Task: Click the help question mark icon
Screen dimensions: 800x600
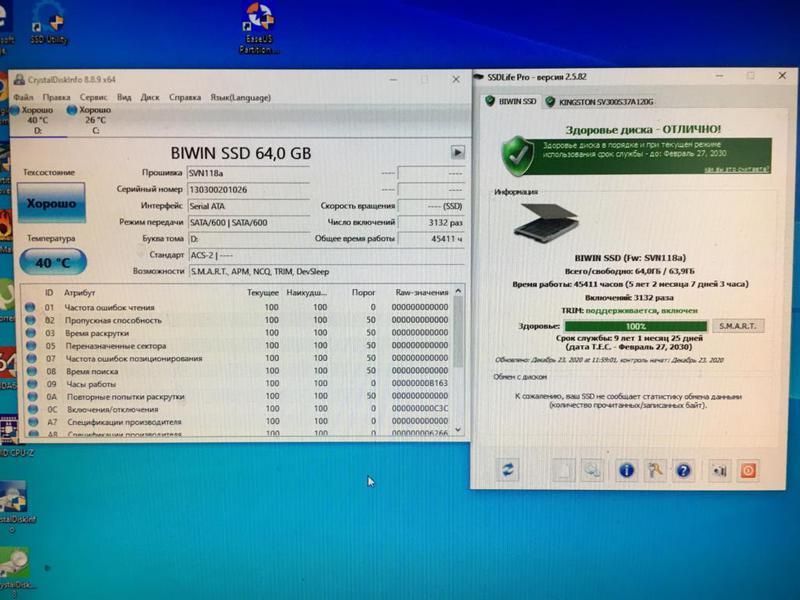Action: coord(684,469)
